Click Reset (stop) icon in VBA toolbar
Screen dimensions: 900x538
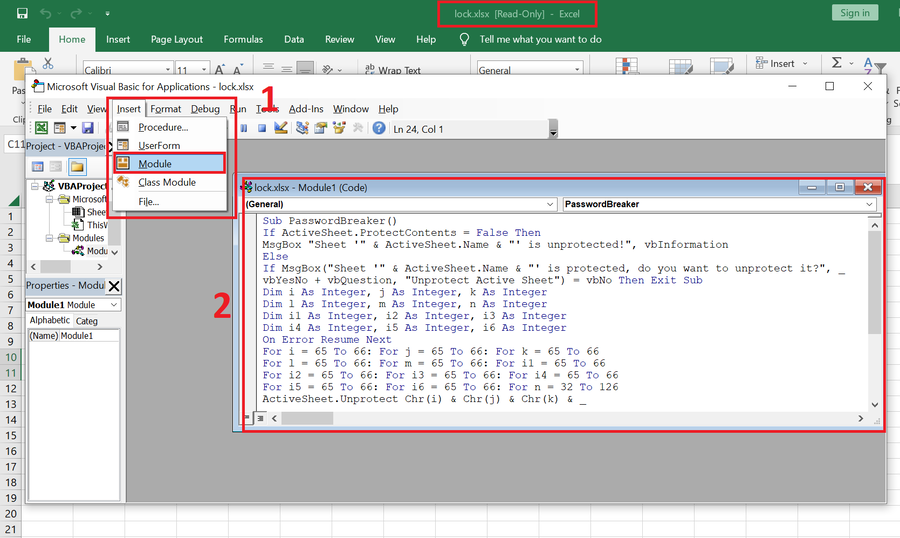(262, 128)
